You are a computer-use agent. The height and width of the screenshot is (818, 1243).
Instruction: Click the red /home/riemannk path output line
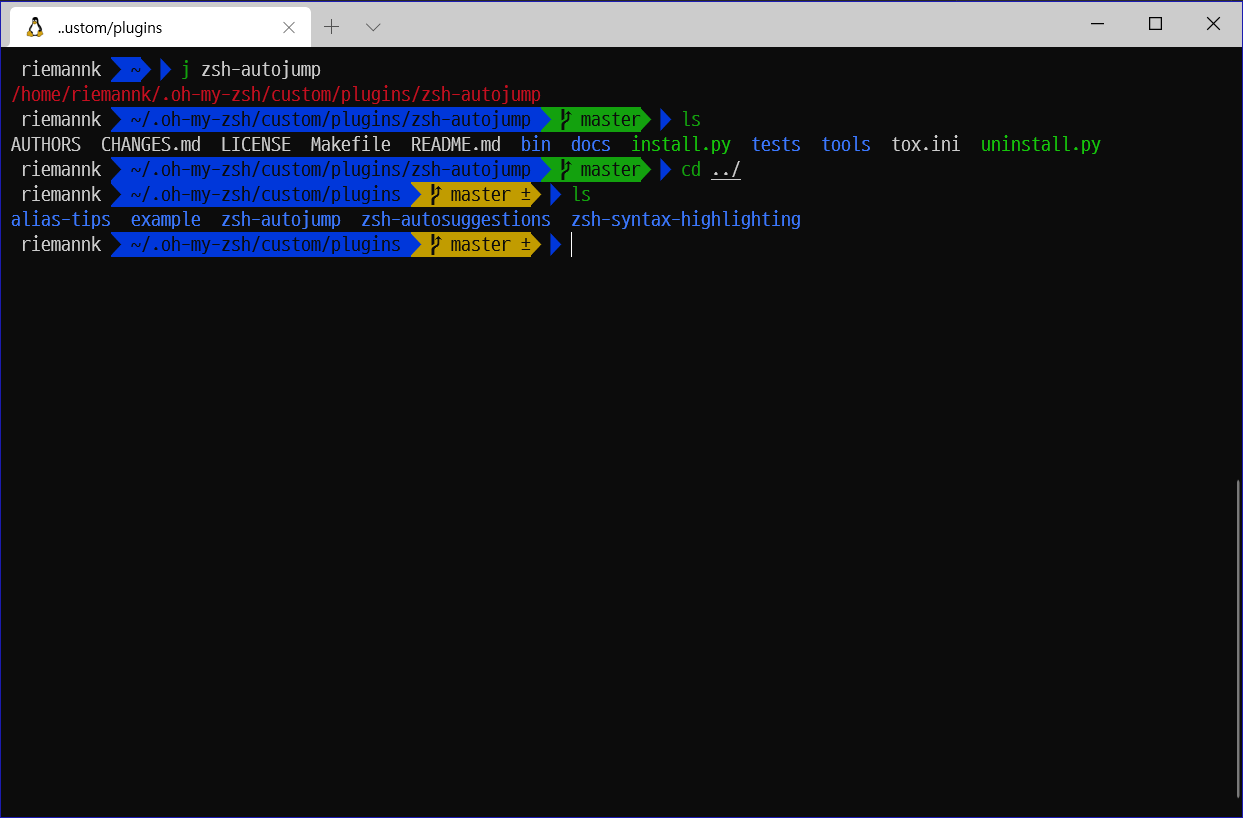[276, 94]
